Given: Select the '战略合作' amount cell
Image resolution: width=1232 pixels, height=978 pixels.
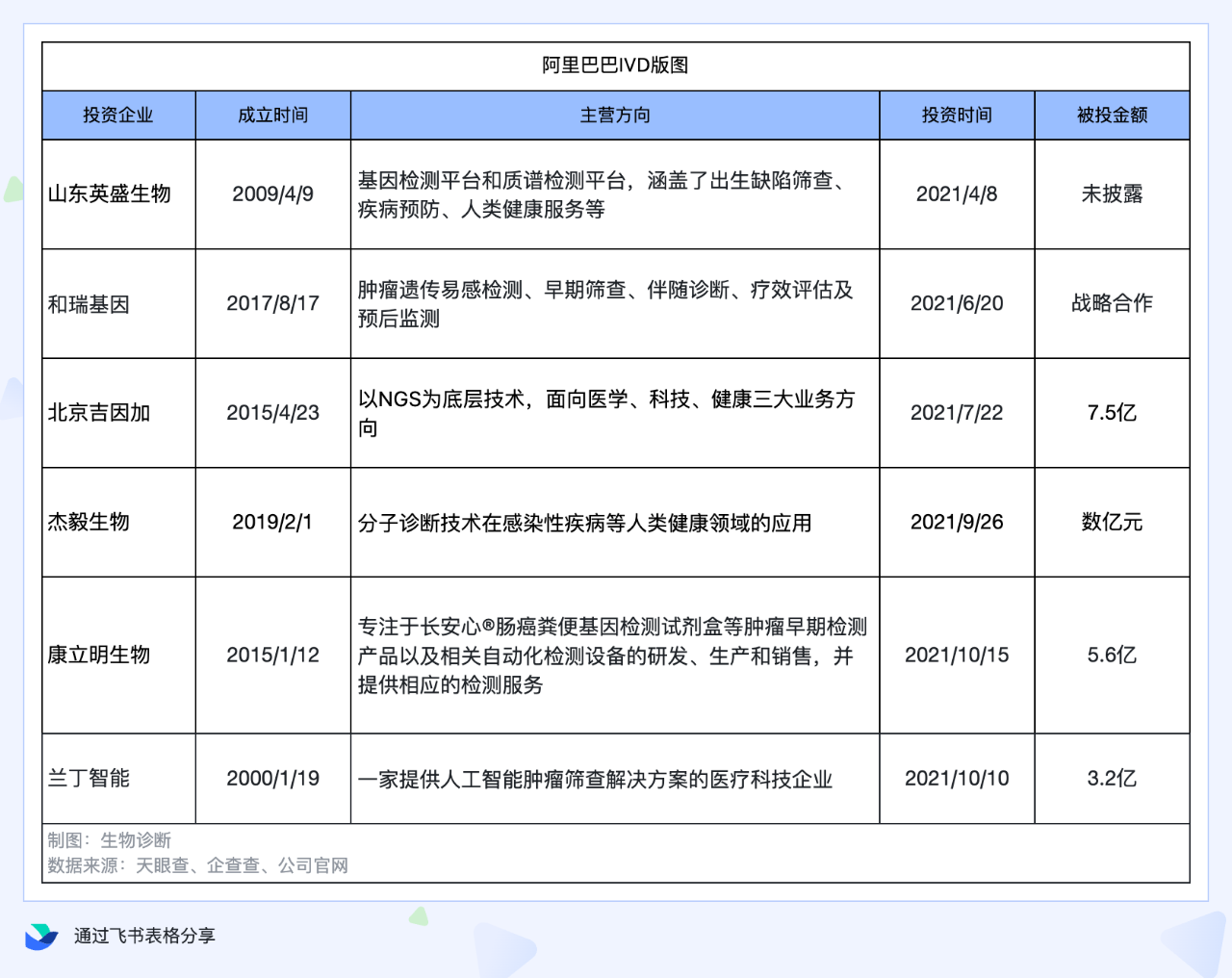Looking at the screenshot, I should click(1112, 303).
